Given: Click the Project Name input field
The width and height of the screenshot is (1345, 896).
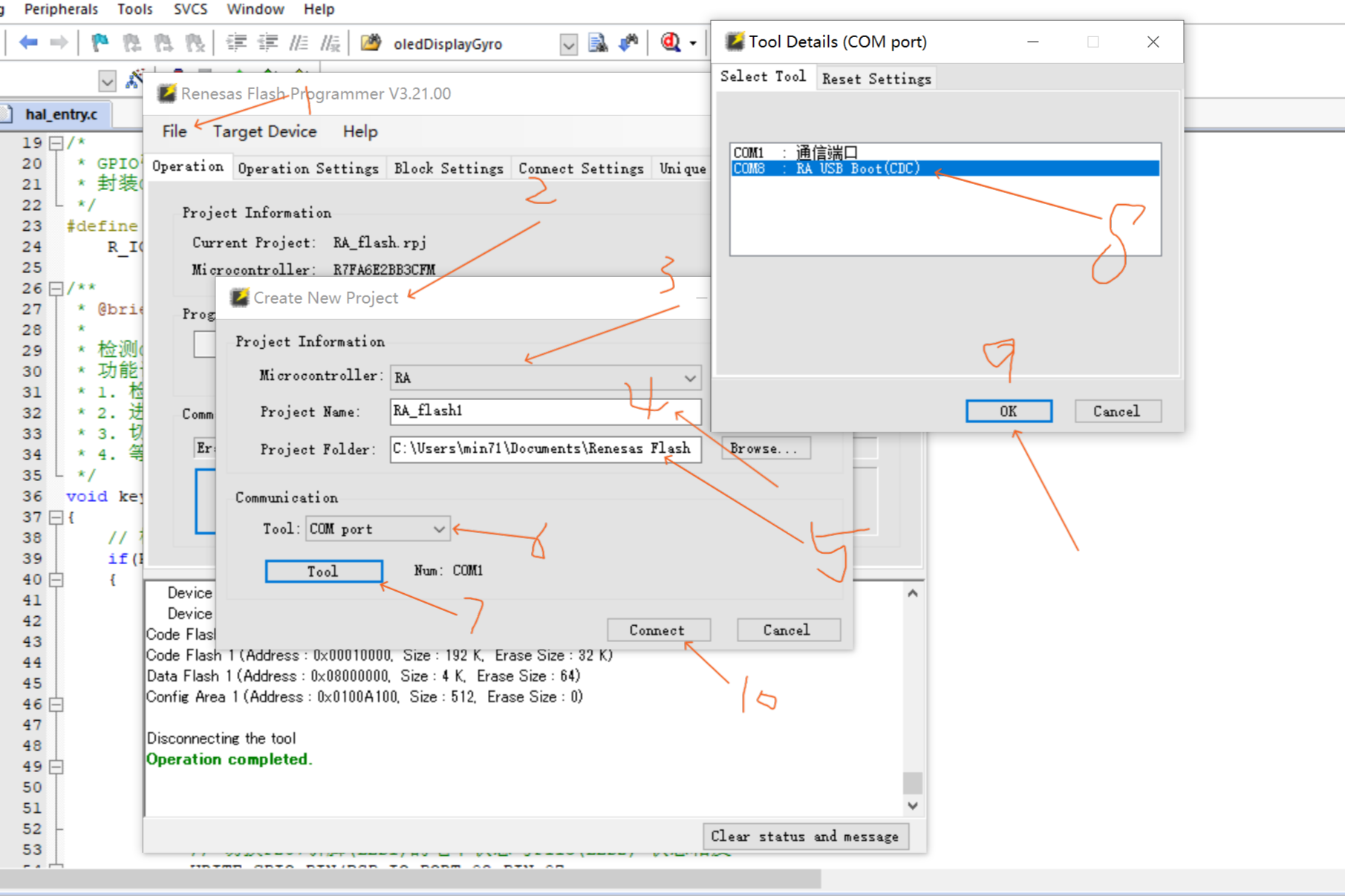Looking at the screenshot, I should (x=545, y=411).
